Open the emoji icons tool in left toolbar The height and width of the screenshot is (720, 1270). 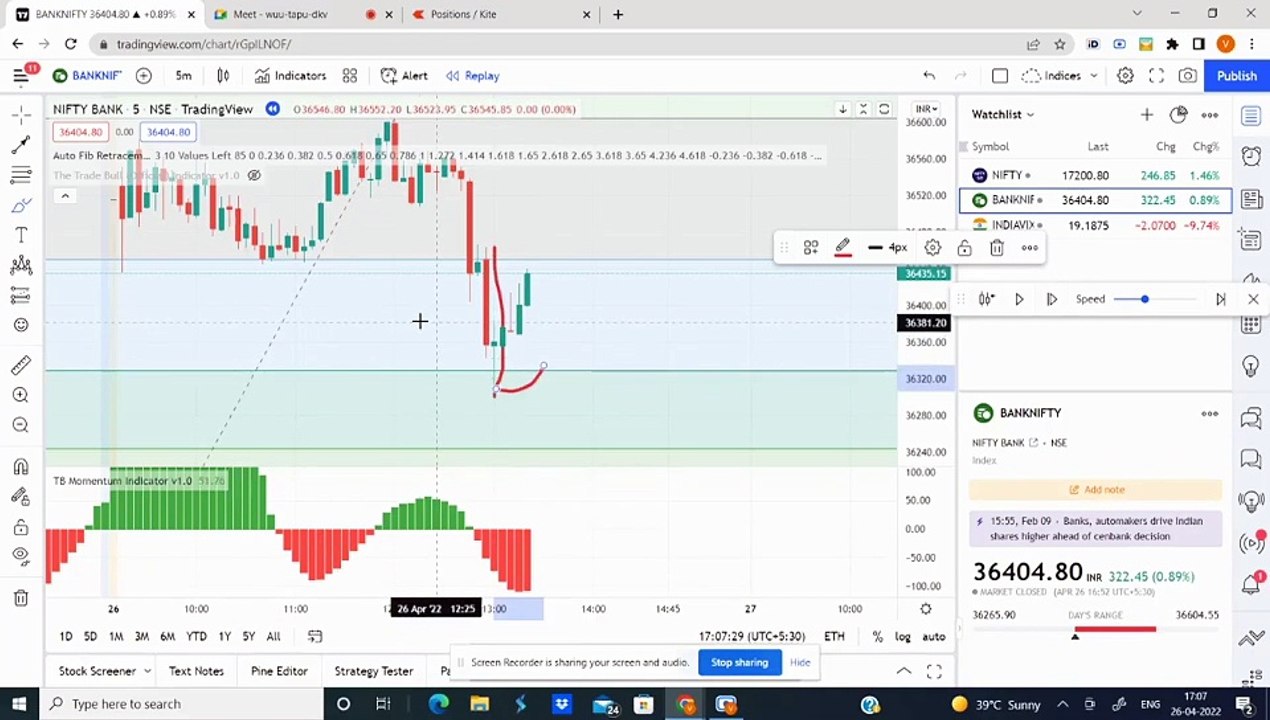[x=20, y=324]
